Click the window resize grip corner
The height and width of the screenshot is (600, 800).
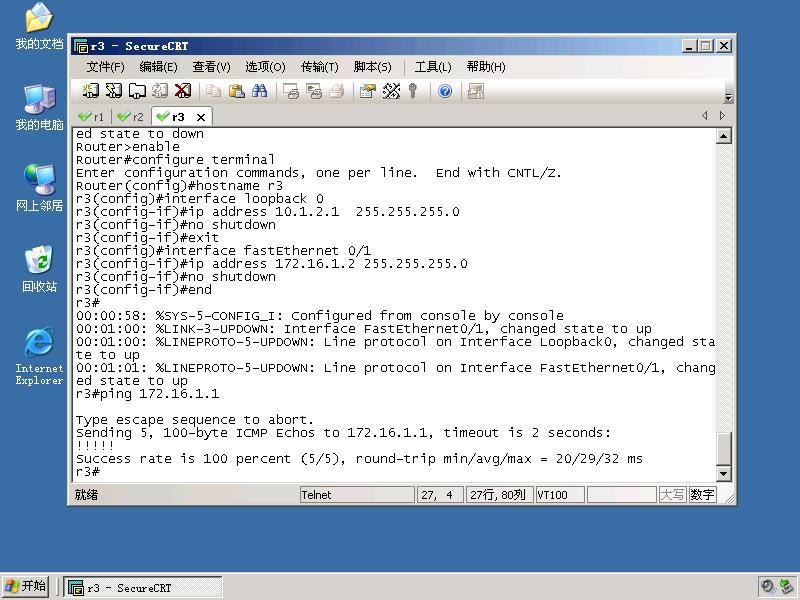tap(729, 498)
